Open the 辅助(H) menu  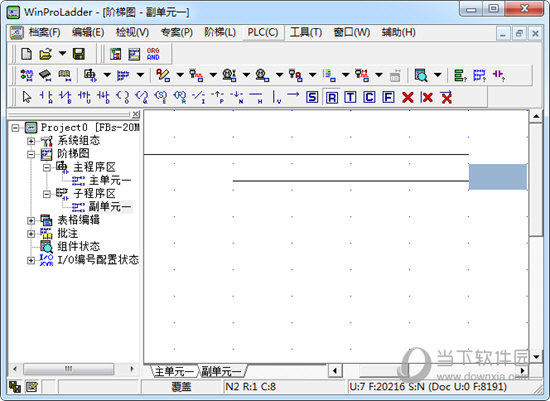(x=398, y=33)
